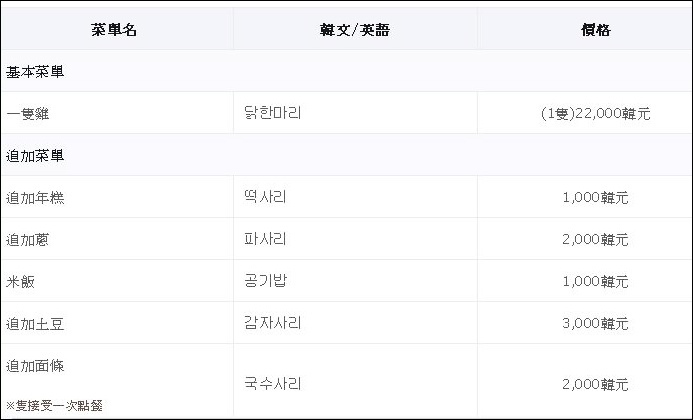Click the price in the 追加年糕 row
This screenshot has width=693, height=420.
point(595,198)
